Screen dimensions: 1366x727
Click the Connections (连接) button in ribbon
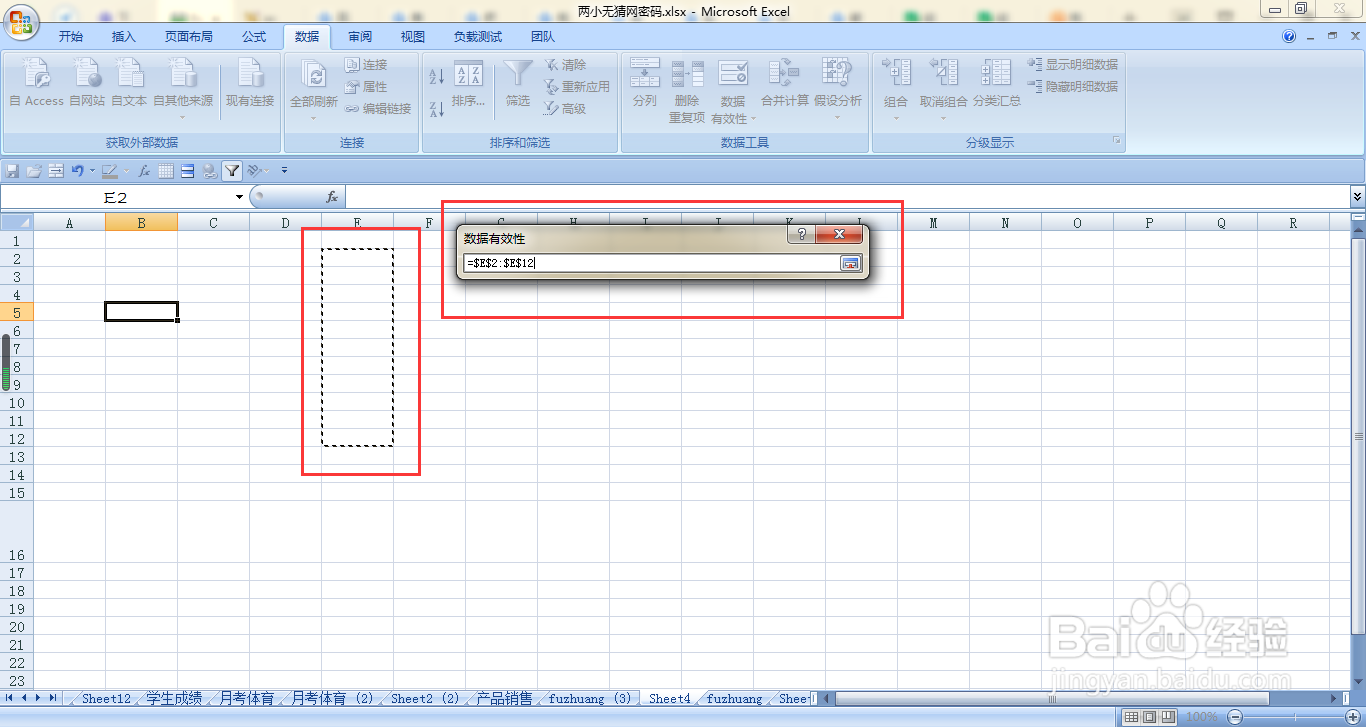[x=366, y=65]
